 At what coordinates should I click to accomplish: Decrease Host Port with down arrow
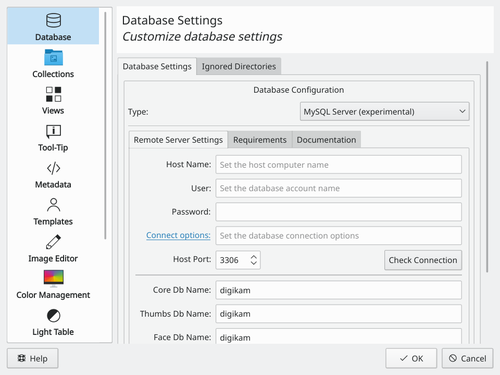(254, 263)
